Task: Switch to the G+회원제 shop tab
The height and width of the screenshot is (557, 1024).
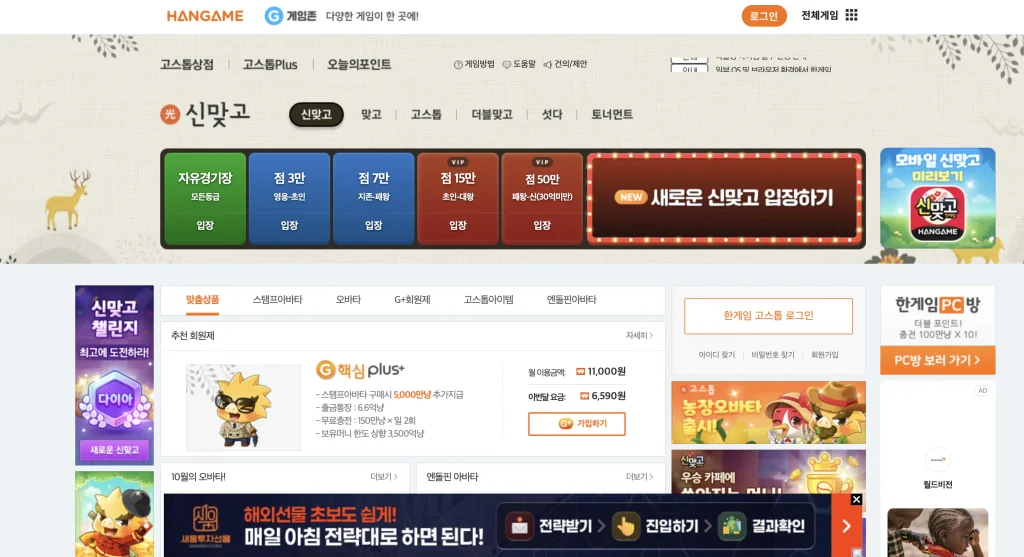Action: (412, 300)
